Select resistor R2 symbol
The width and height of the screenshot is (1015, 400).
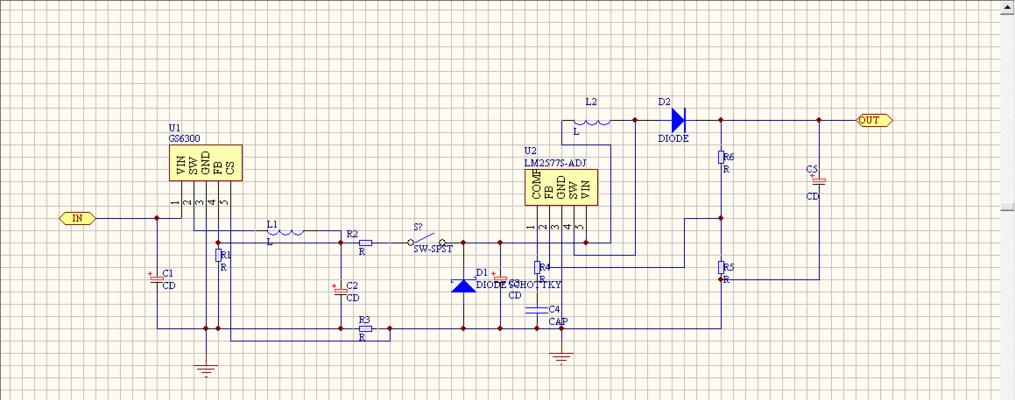365,243
